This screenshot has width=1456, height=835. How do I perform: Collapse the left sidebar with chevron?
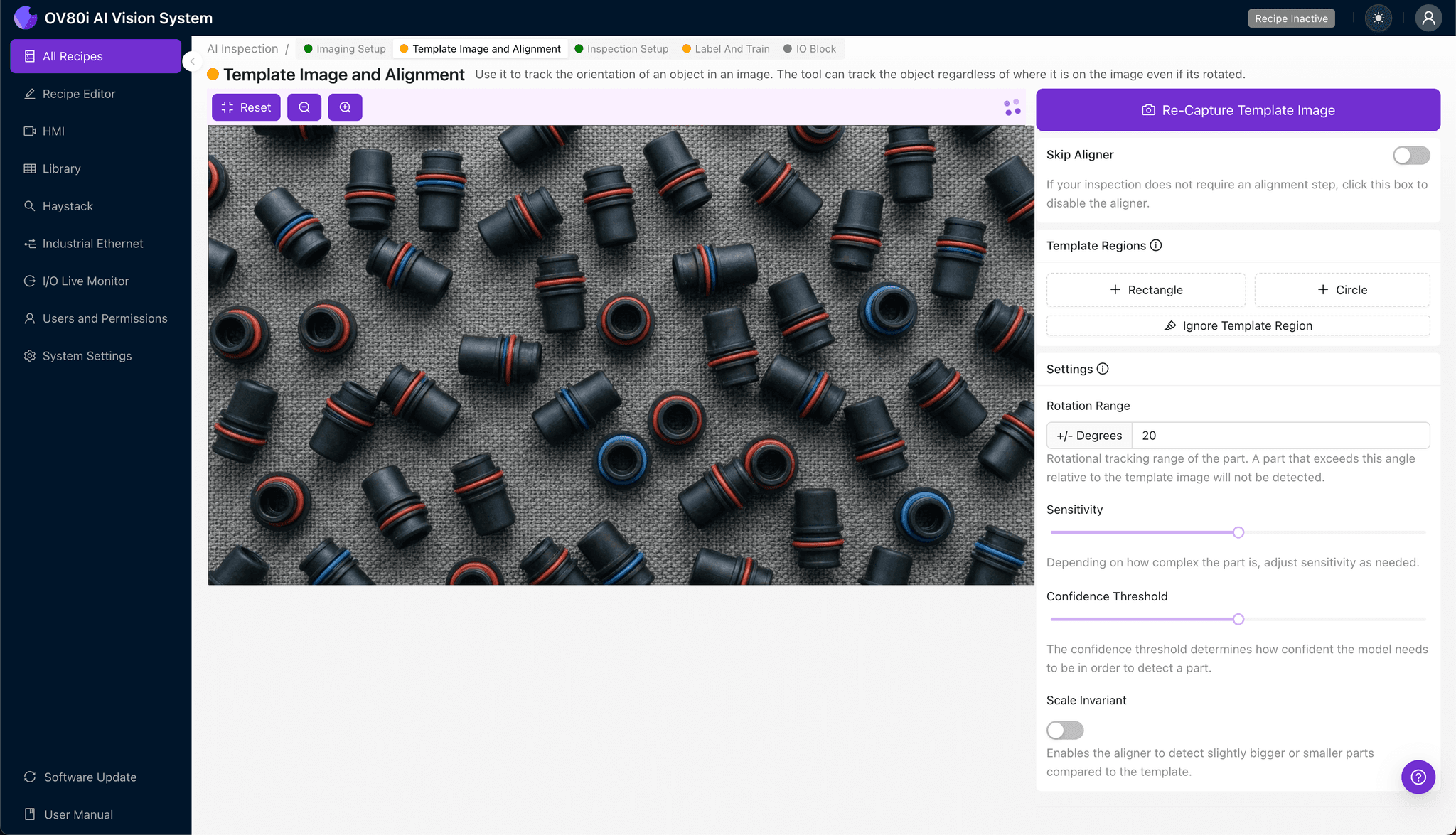click(x=192, y=61)
